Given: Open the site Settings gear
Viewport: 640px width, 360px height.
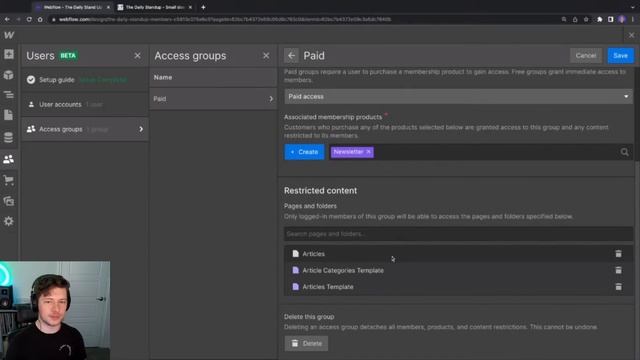Looking at the screenshot, I should 9,221.
